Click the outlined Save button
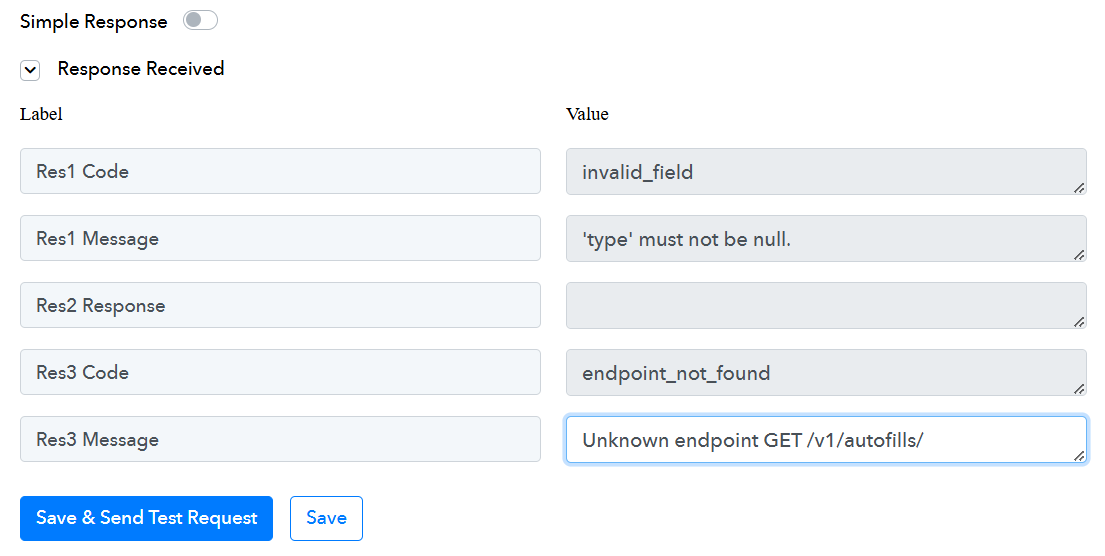The width and height of the screenshot is (1105, 556). click(x=326, y=518)
